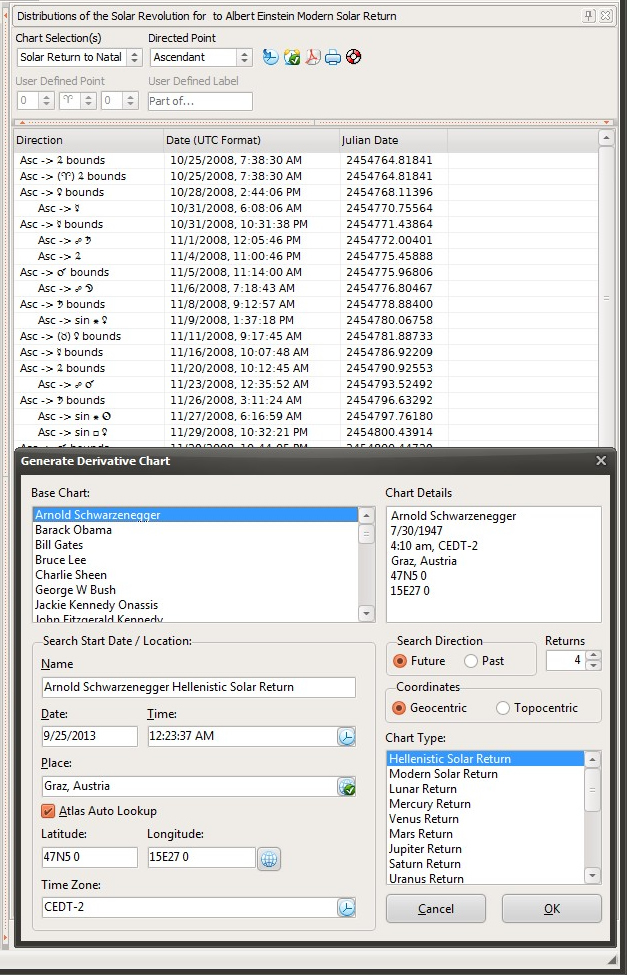Click the Returns number field
Screen dimensions: 627x975
click(x=566, y=660)
